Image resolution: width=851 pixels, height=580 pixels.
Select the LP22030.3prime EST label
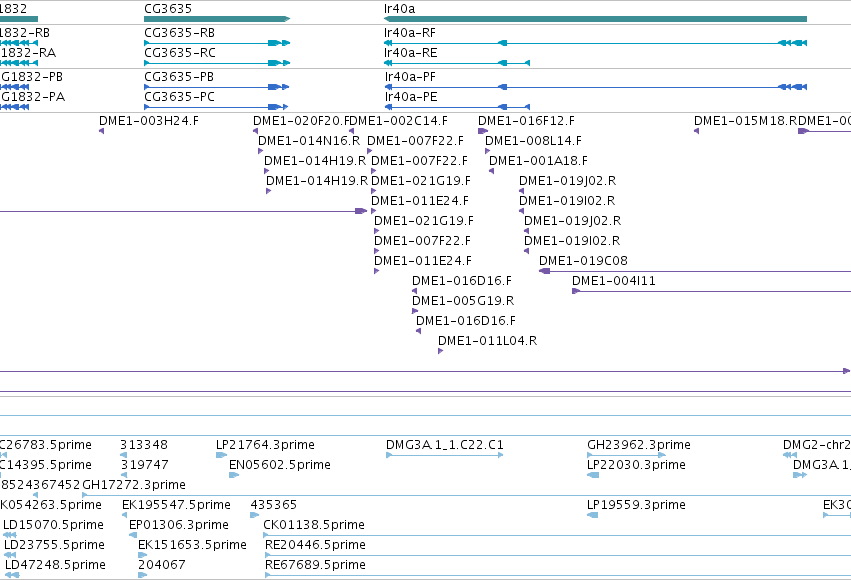(x=636, y=464)
